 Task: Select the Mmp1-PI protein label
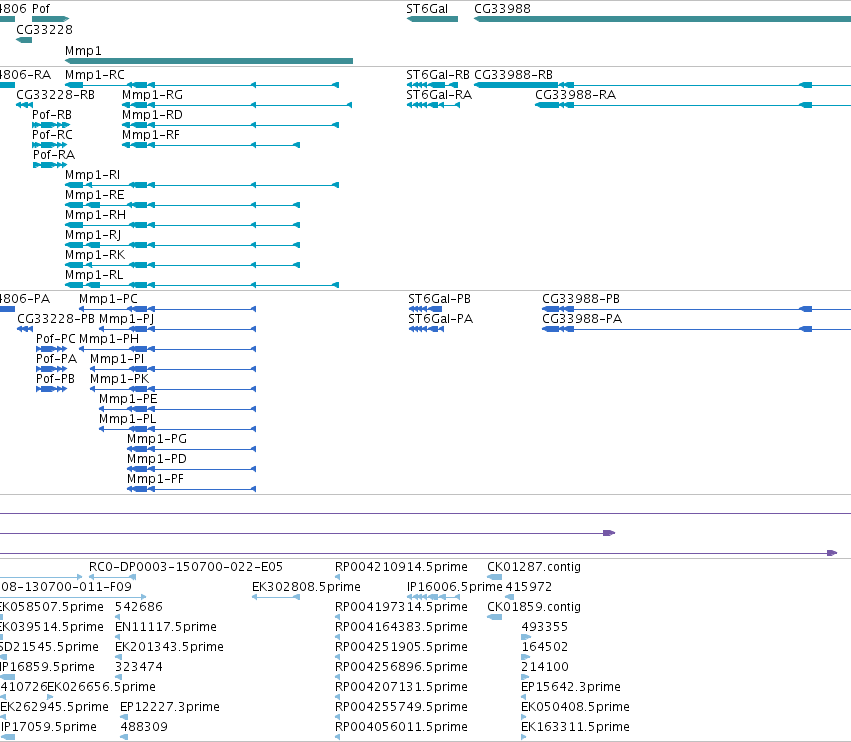click(x=117, y=359)
